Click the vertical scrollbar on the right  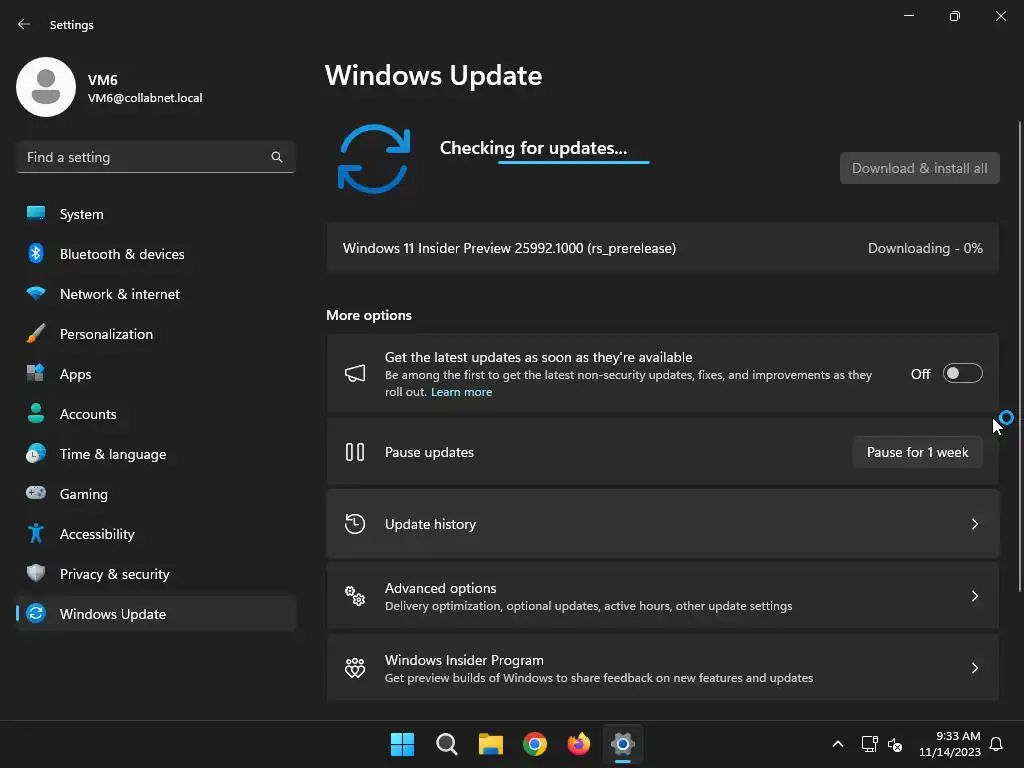pyautogui.click(x=1019, y=356)
